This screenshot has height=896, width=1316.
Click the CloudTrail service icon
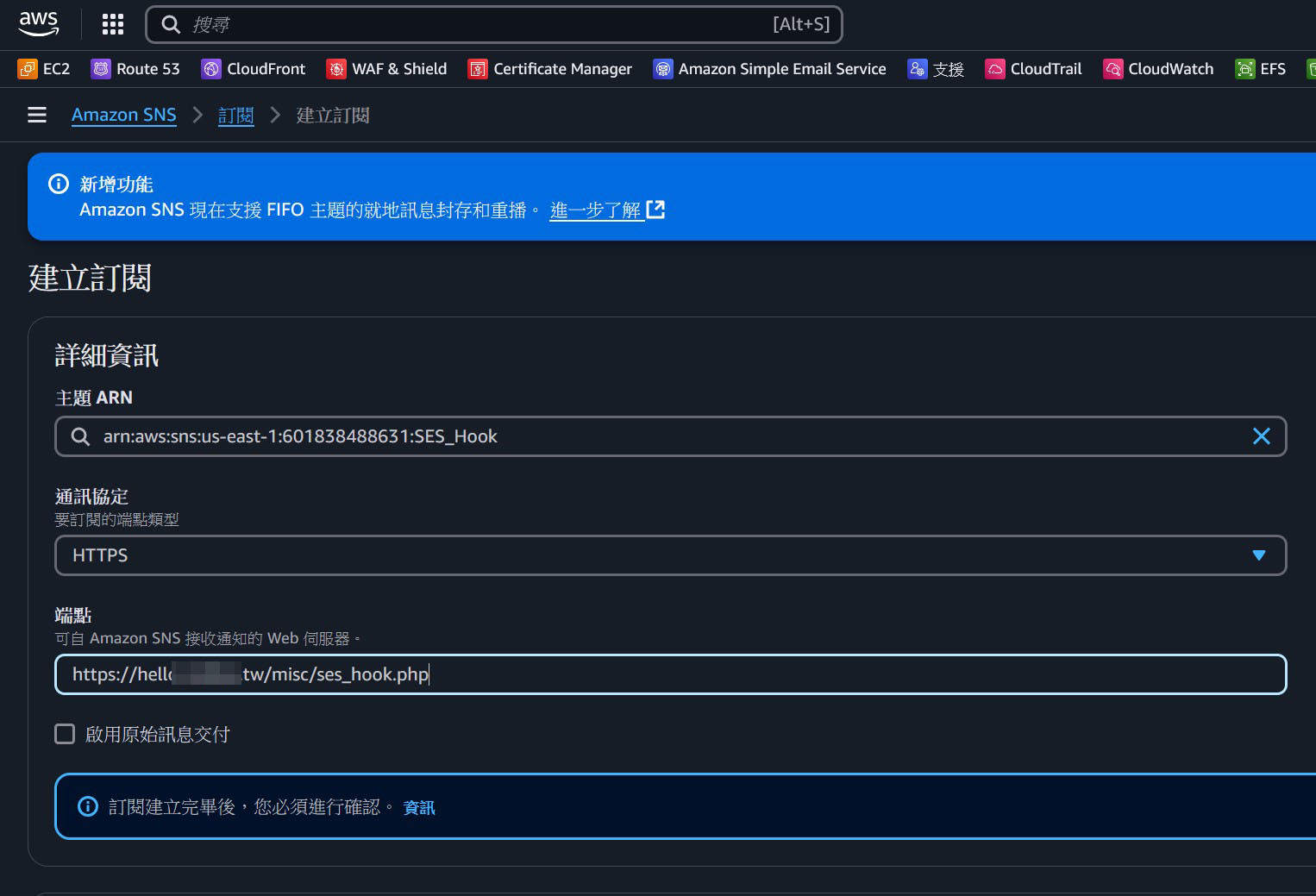pyautogui.click(x=995, y=69)
